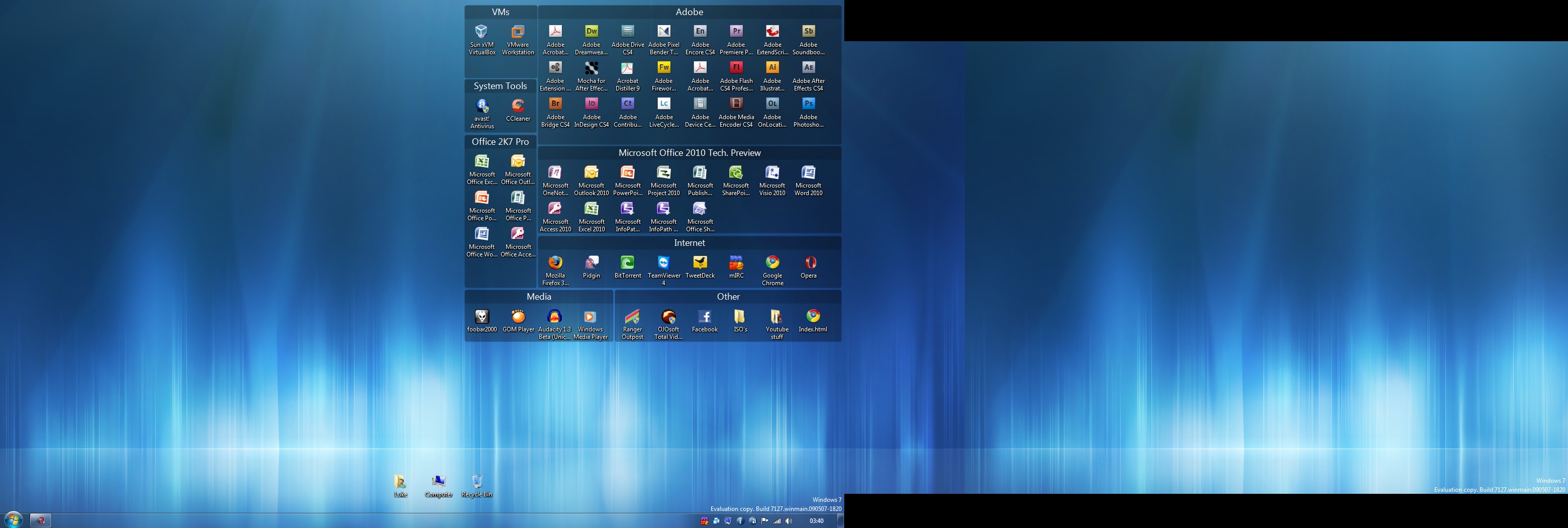Click the Windows Start orb
Image resolution: width=1568 pixels, height=528 pixels.
[14, 520]
